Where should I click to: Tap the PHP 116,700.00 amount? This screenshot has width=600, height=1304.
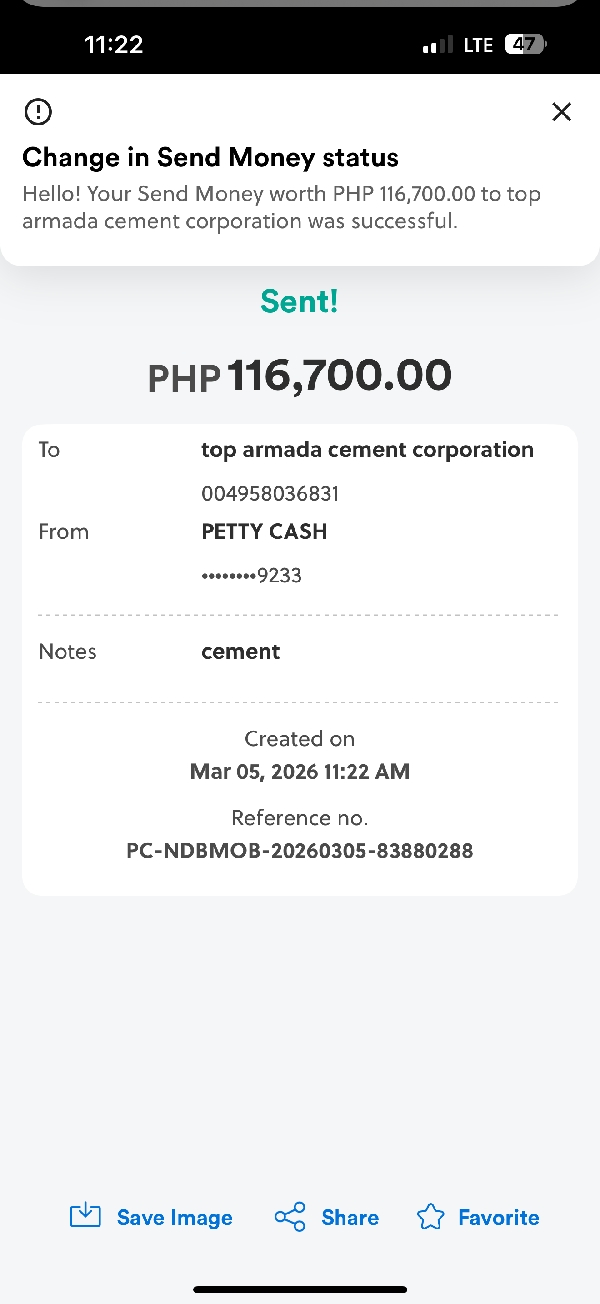tap(299, 376)
